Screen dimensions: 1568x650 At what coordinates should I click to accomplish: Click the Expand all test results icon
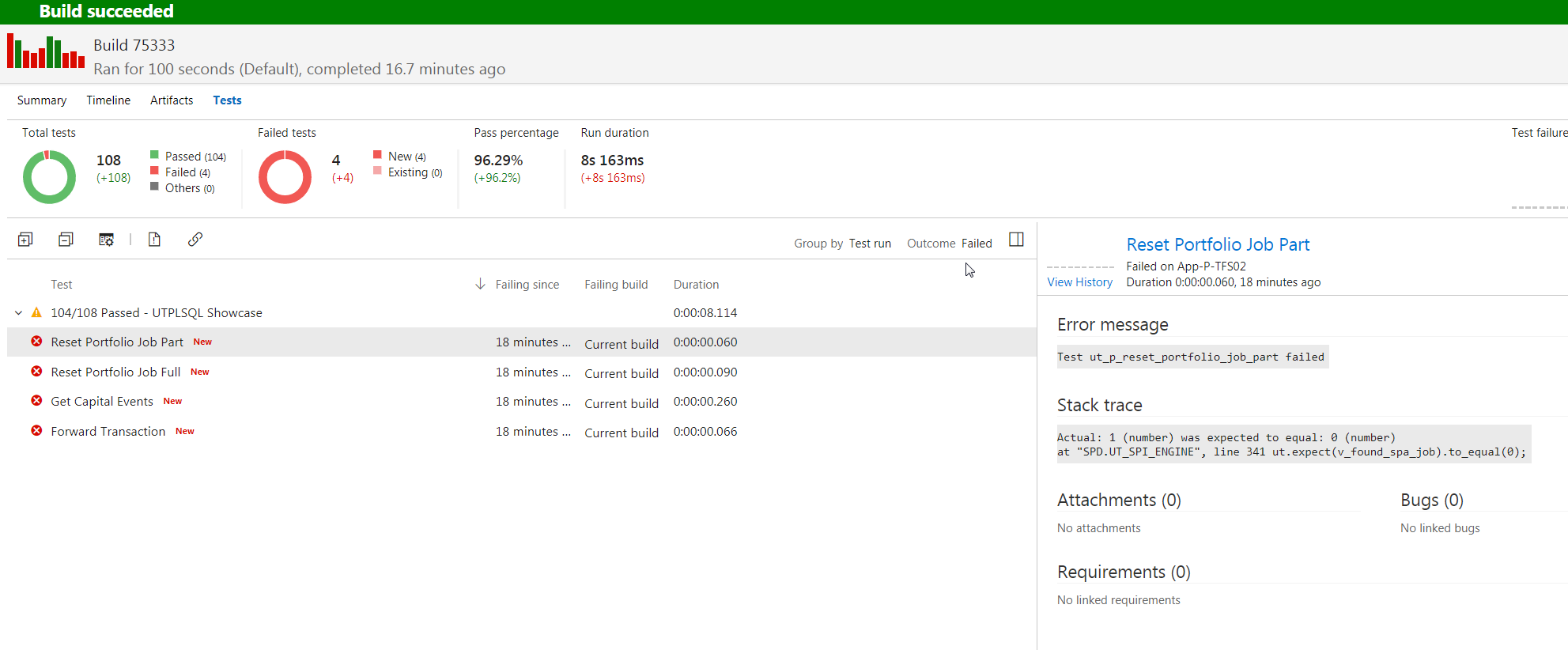[x=25, y=240]
